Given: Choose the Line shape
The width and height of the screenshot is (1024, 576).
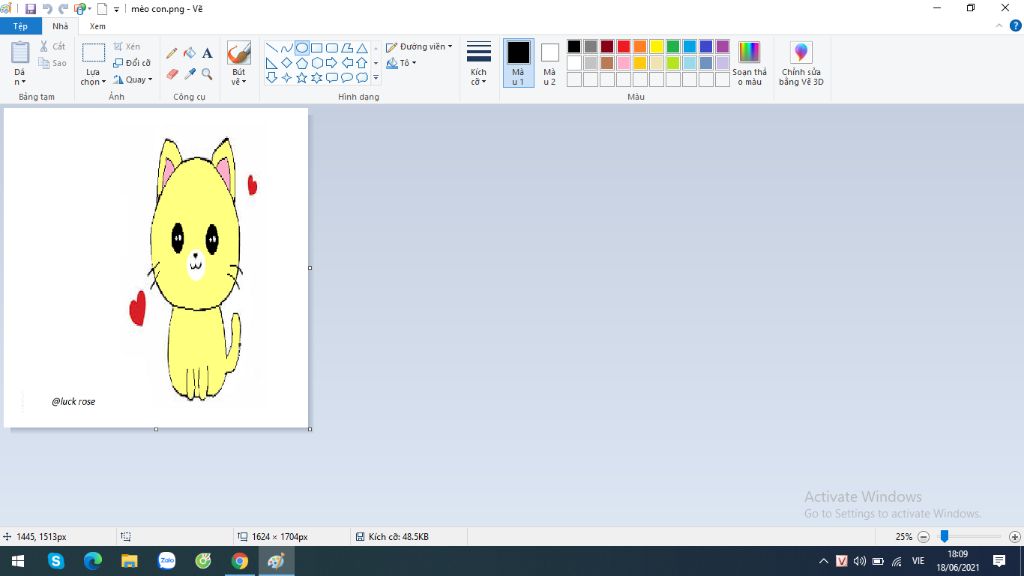Looking at the screenshot, I should click(x=272, y=48).
